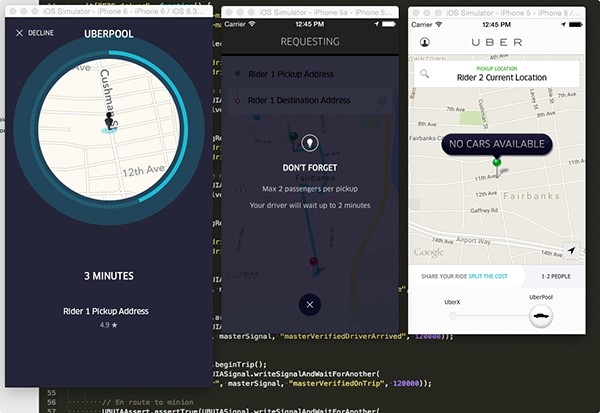Tap the lightbulb tip icon above DON'T FORGET
Viewport: 600px width, 413px height.
[310, 143]
